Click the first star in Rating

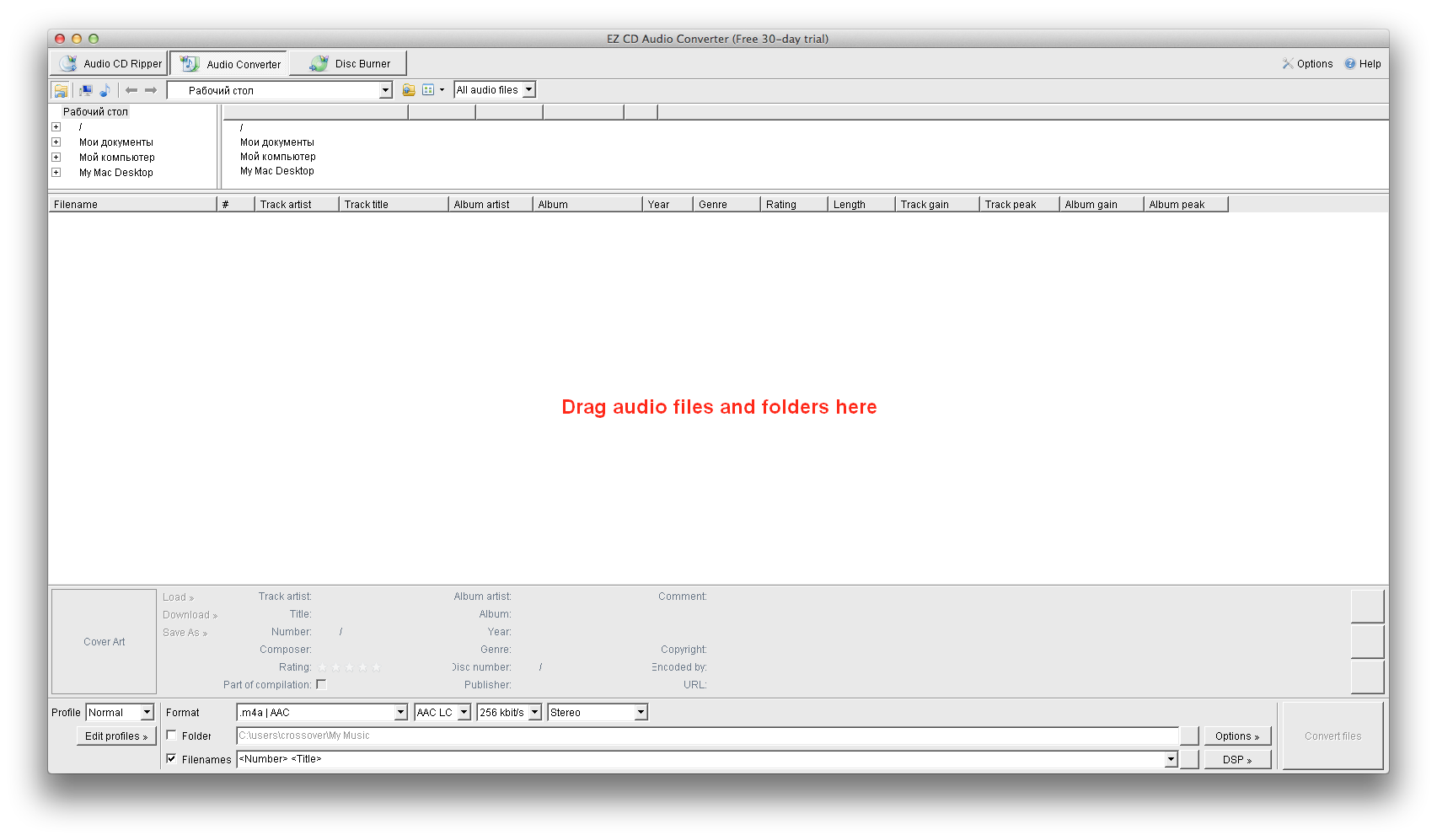coord(322,667)
